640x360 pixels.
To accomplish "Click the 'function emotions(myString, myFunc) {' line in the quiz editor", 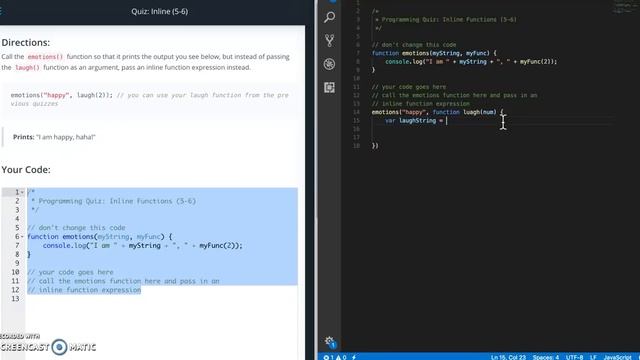I will 100,237.
